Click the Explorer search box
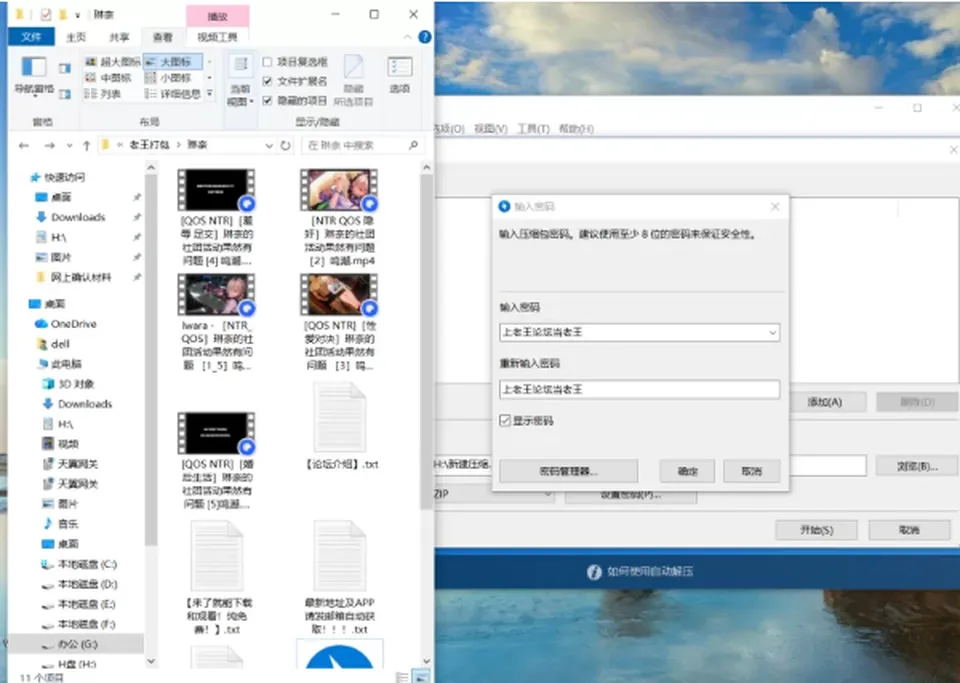The width and height of the screenshot is (960, 683). [x=363, y=145]
